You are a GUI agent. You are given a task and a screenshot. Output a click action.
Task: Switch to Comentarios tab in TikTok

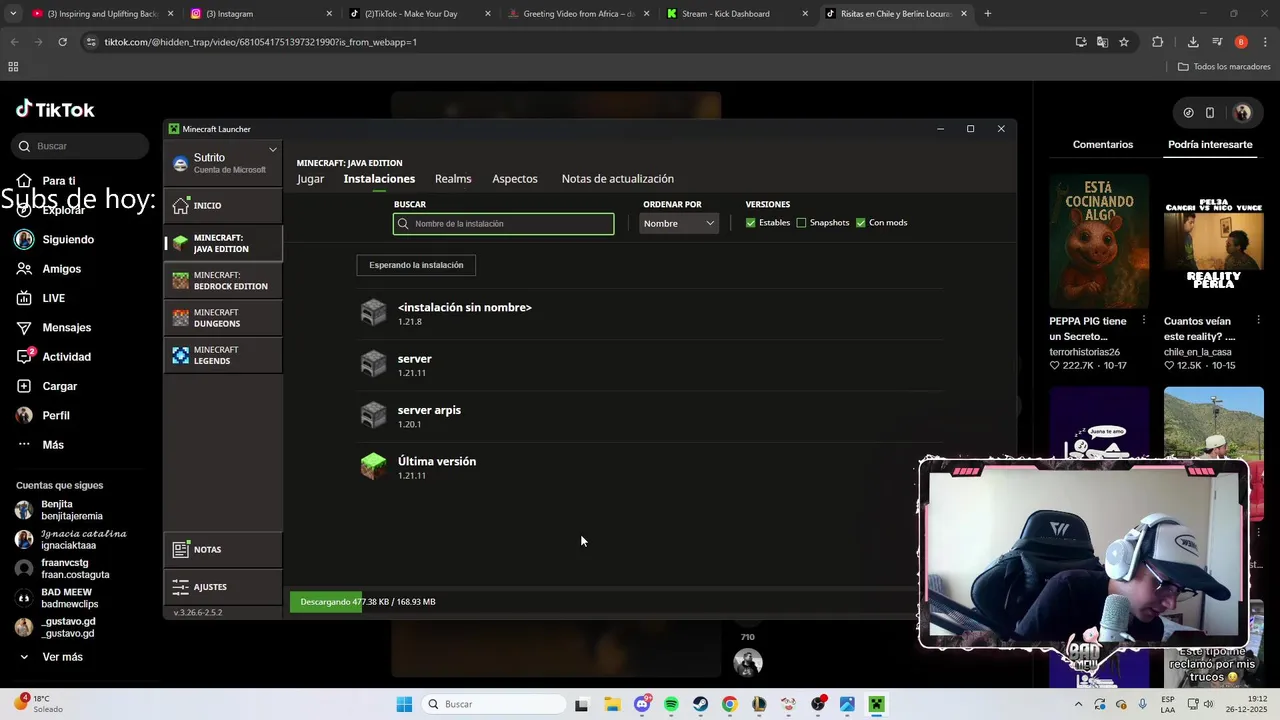1103,145
